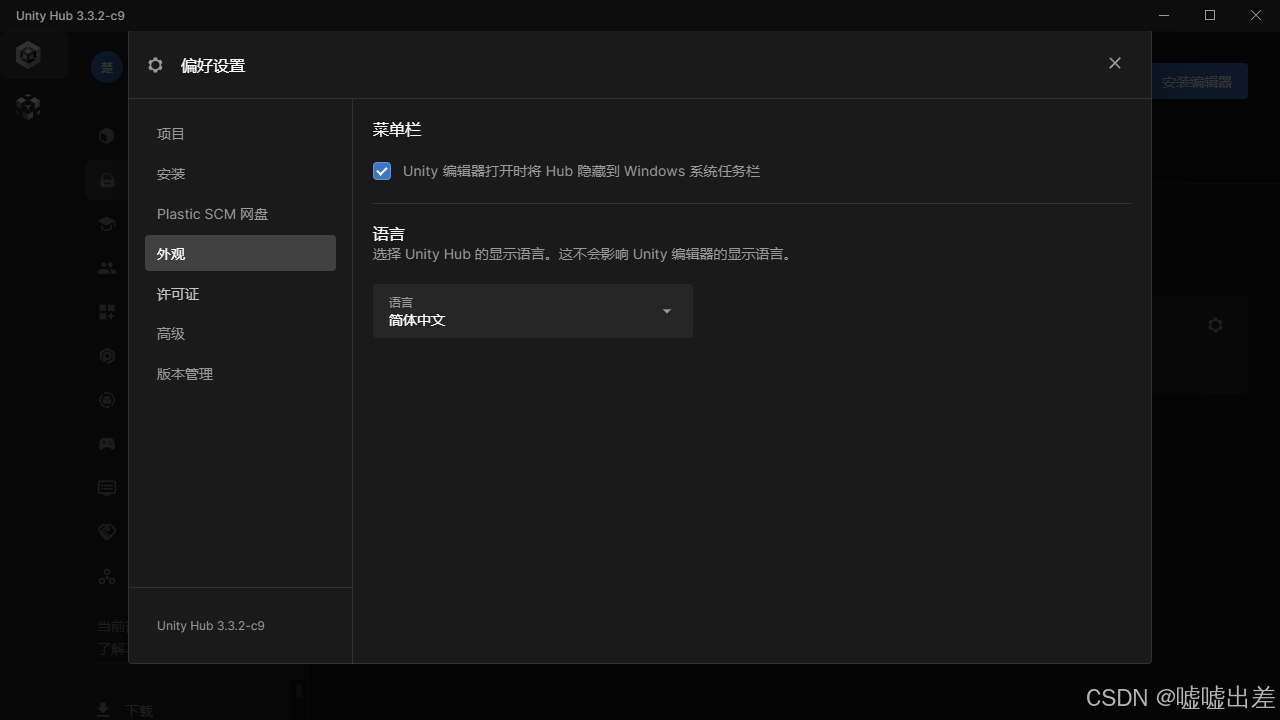Screen dimensions: 1280x720
Task: Open the 安装 preferences section
Action: click(240, 174)
